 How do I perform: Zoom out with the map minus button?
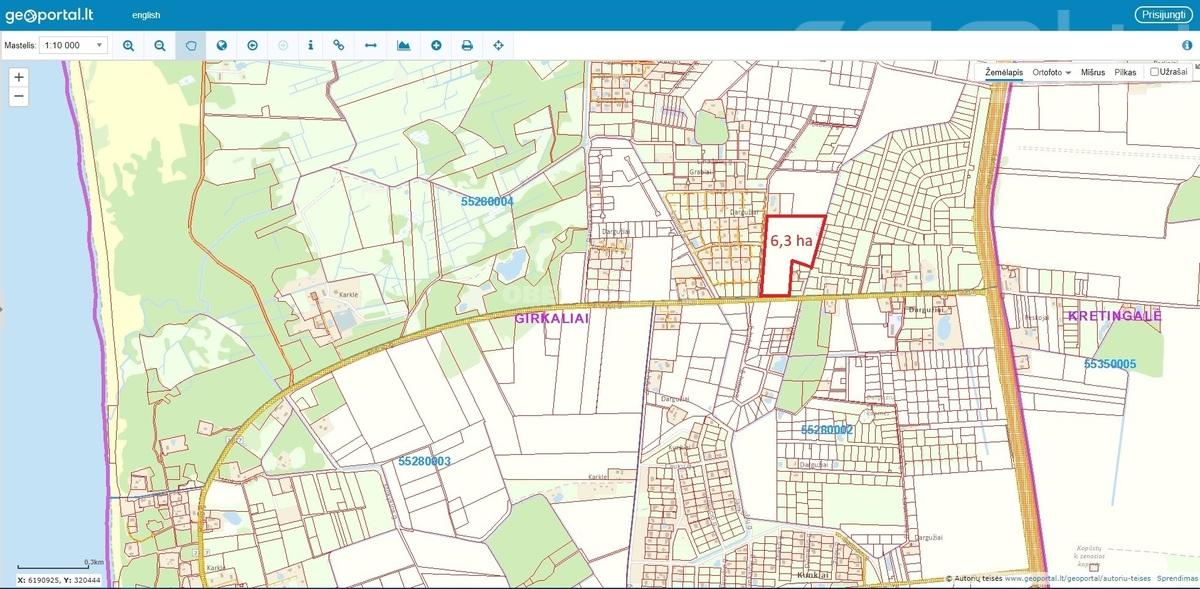(19, 97)
